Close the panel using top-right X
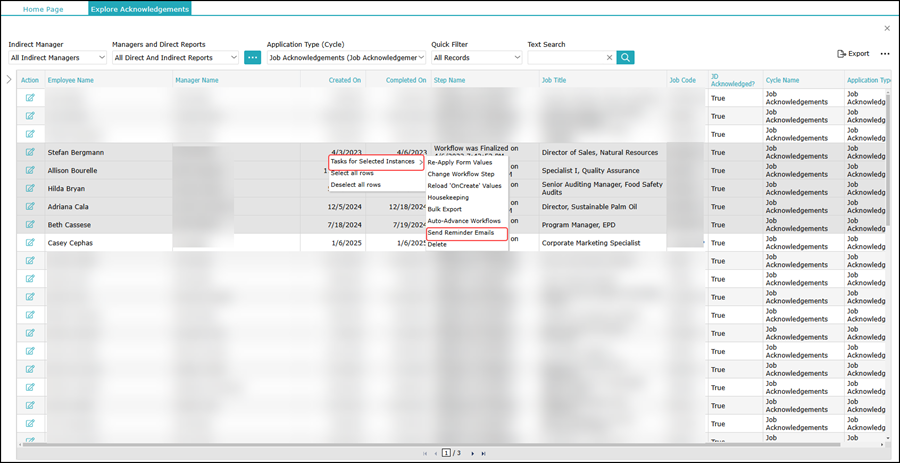 point(886,28)
